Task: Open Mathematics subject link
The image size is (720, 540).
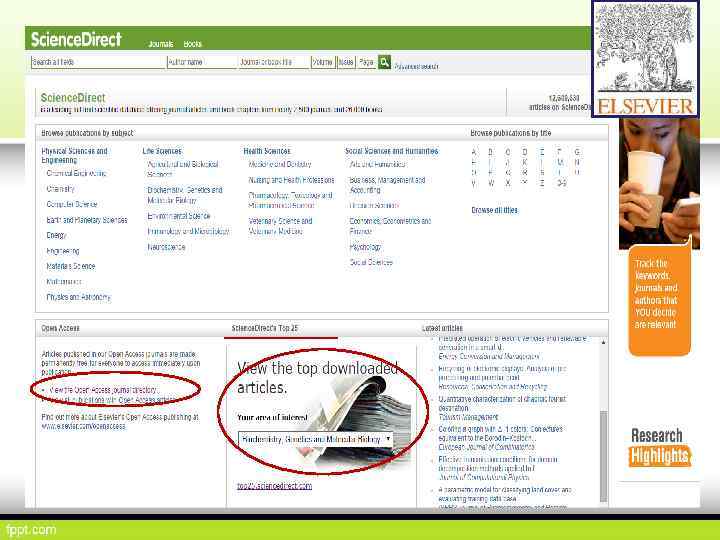Action: 64,281
